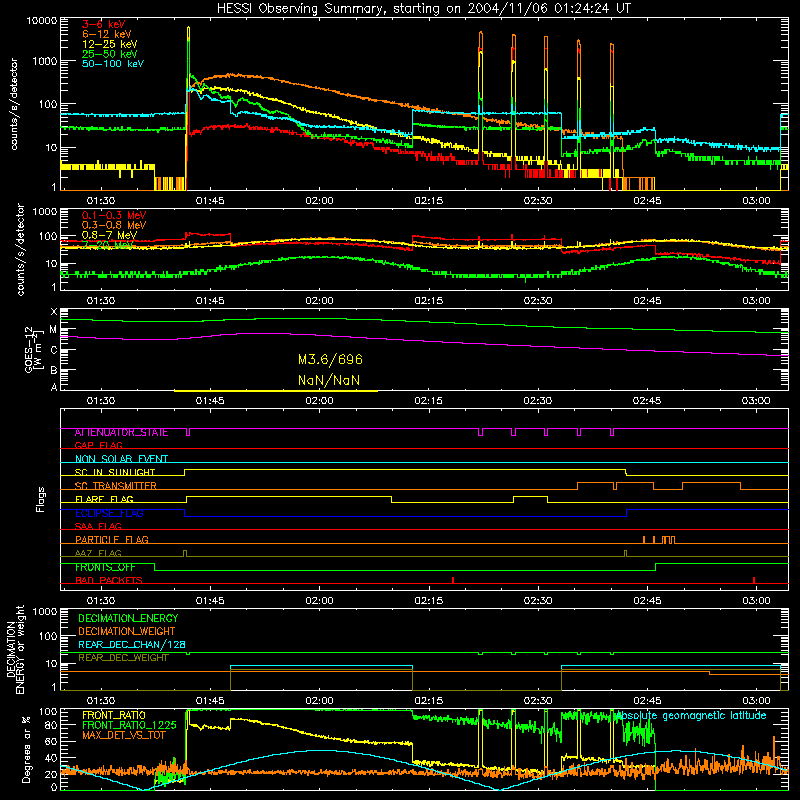Select the '0.3-0.8 MeV' legend label
800x800 pixels.
click(114, 225)
